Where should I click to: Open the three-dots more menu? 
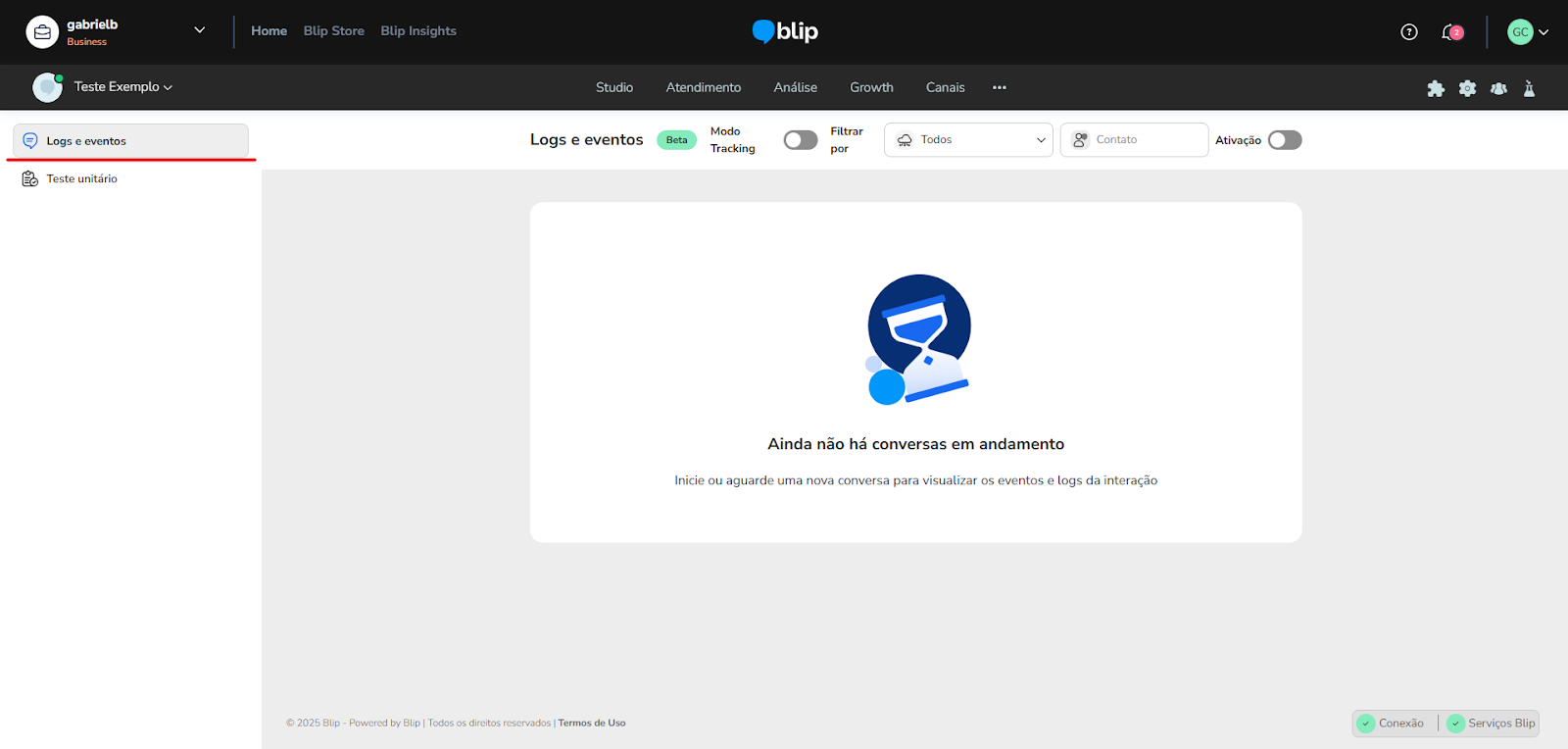tap(1000, 87)
